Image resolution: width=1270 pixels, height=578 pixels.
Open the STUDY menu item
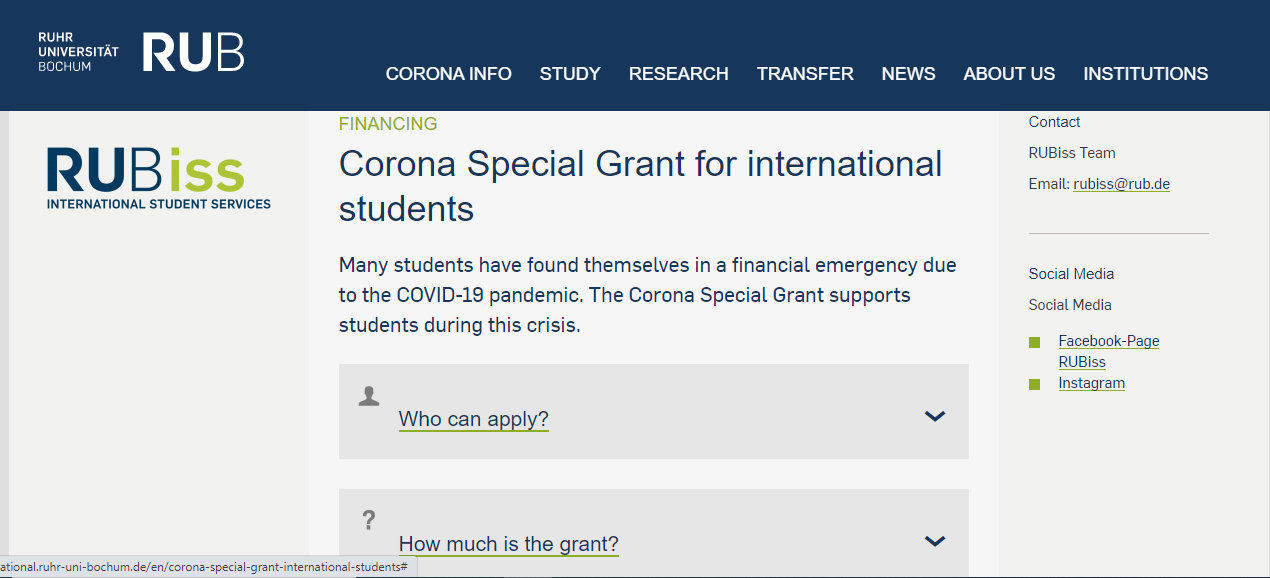[570, 74]
